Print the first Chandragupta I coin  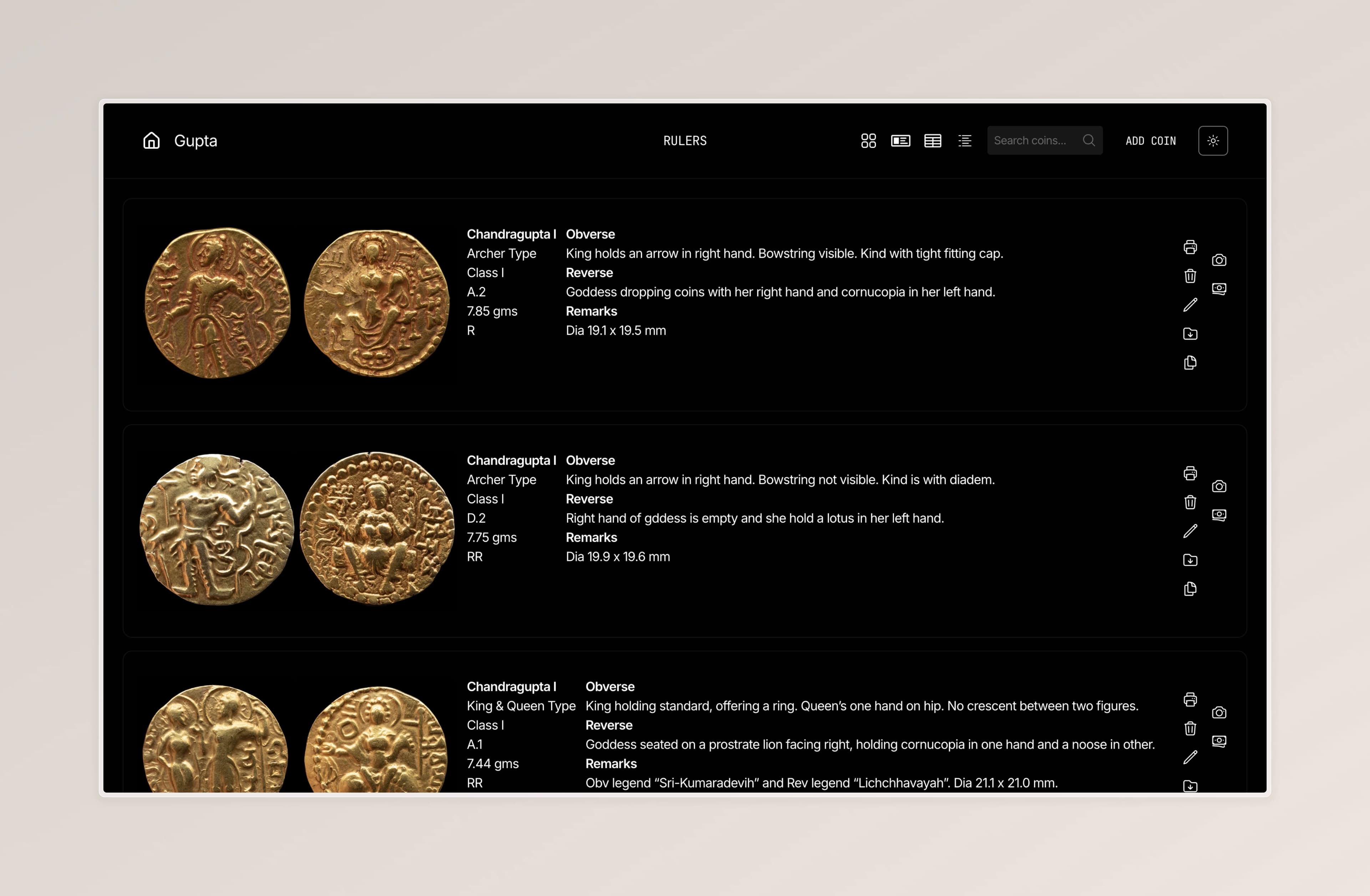pos(1191,247)
